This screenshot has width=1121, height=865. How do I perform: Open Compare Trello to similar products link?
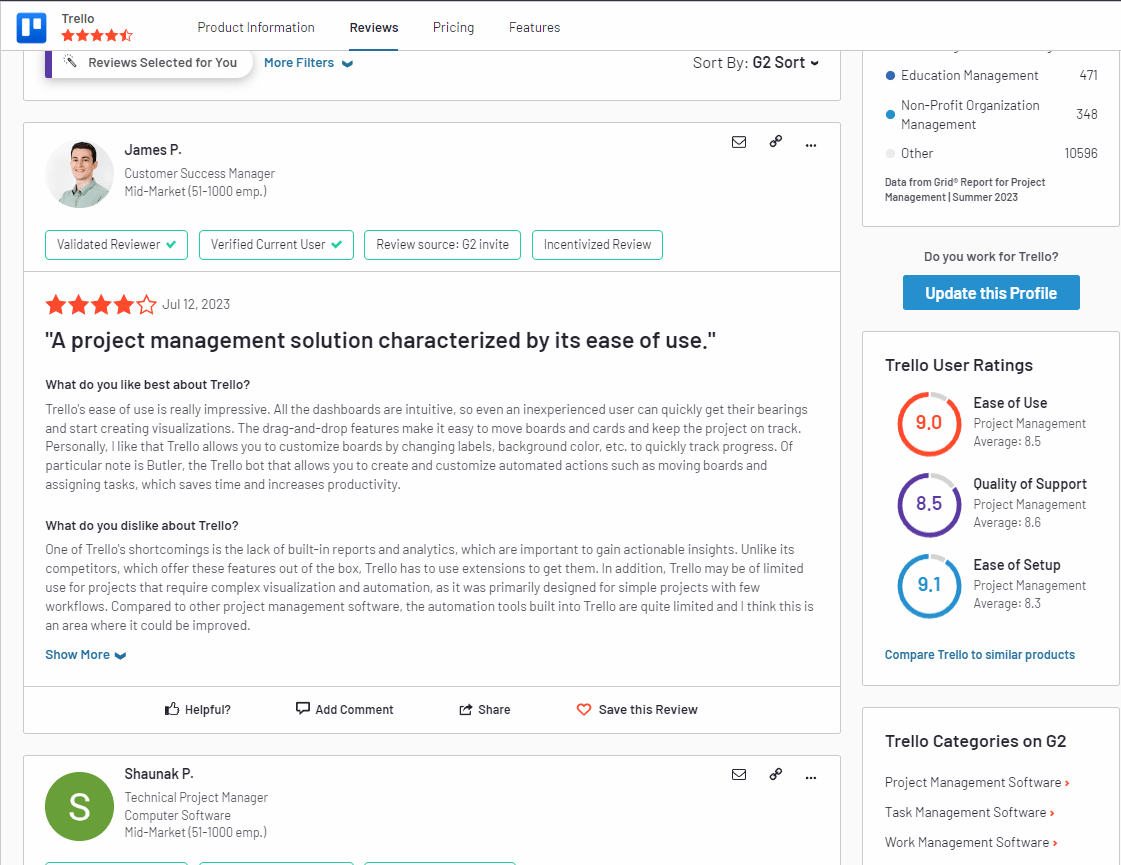979,655
